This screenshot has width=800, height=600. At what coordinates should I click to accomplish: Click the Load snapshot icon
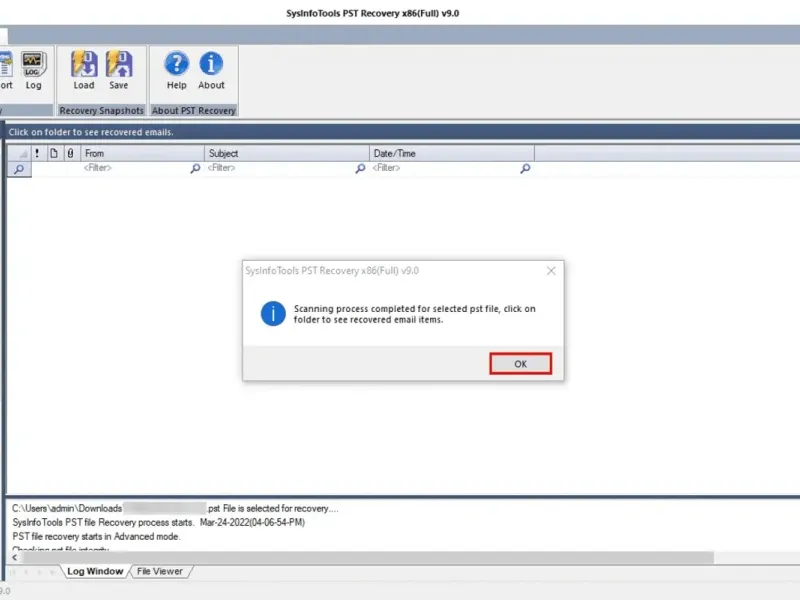pyautogui.click(x=84, y=71)
